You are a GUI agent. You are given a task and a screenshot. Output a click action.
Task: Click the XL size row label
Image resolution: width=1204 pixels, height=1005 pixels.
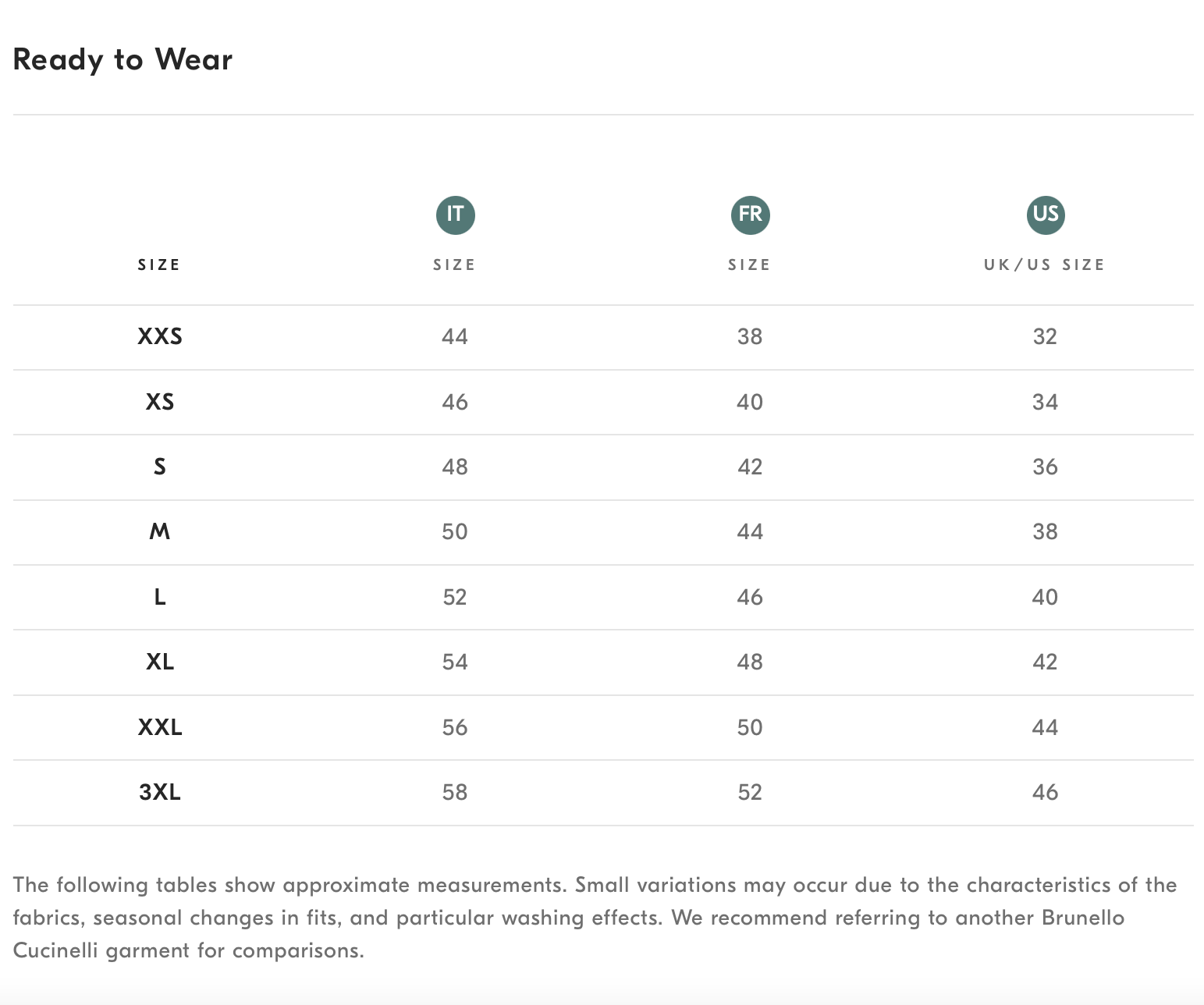(x=160, y=662)
